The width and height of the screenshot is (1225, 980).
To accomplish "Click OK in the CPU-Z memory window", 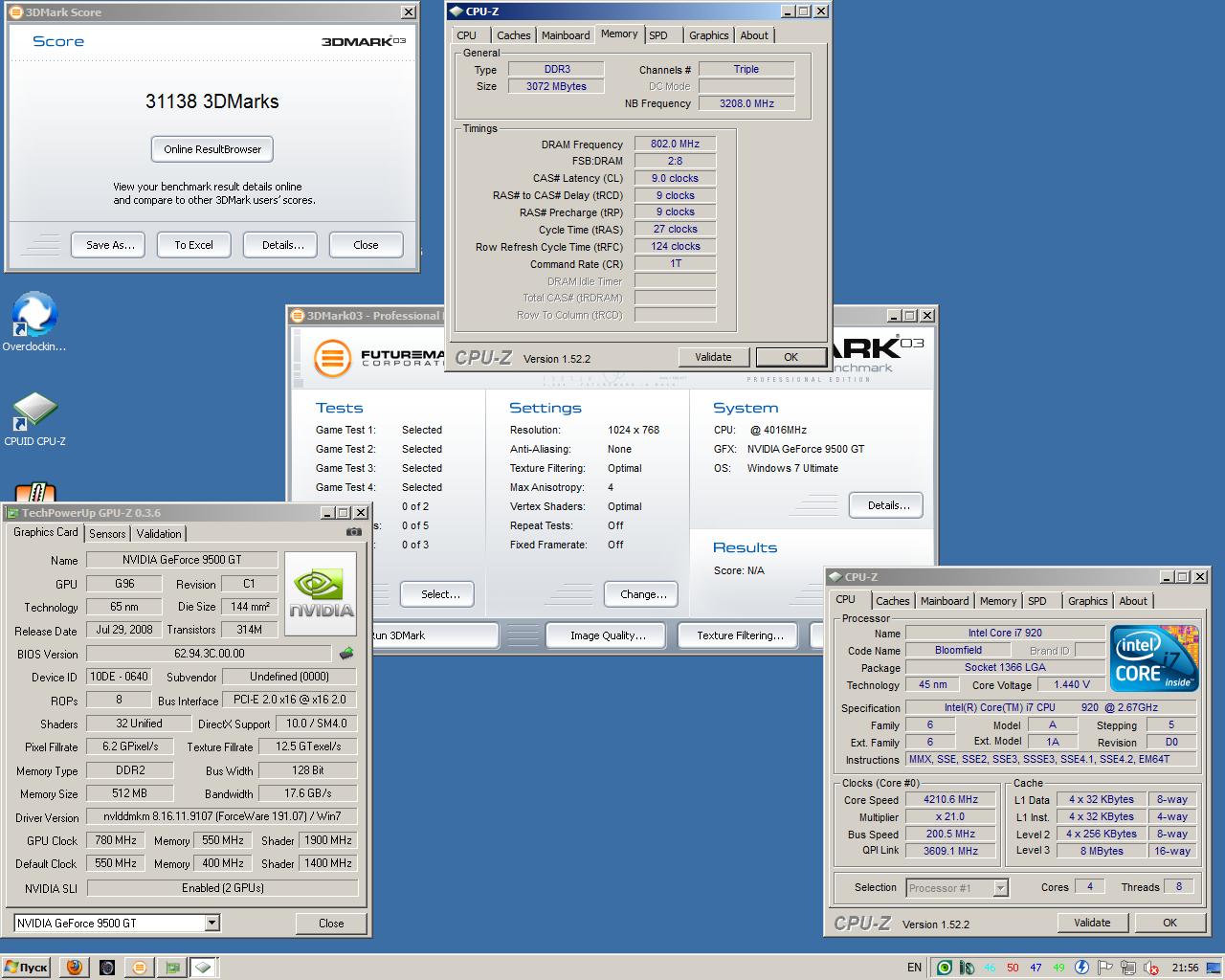I will click(x=791, y=357).
